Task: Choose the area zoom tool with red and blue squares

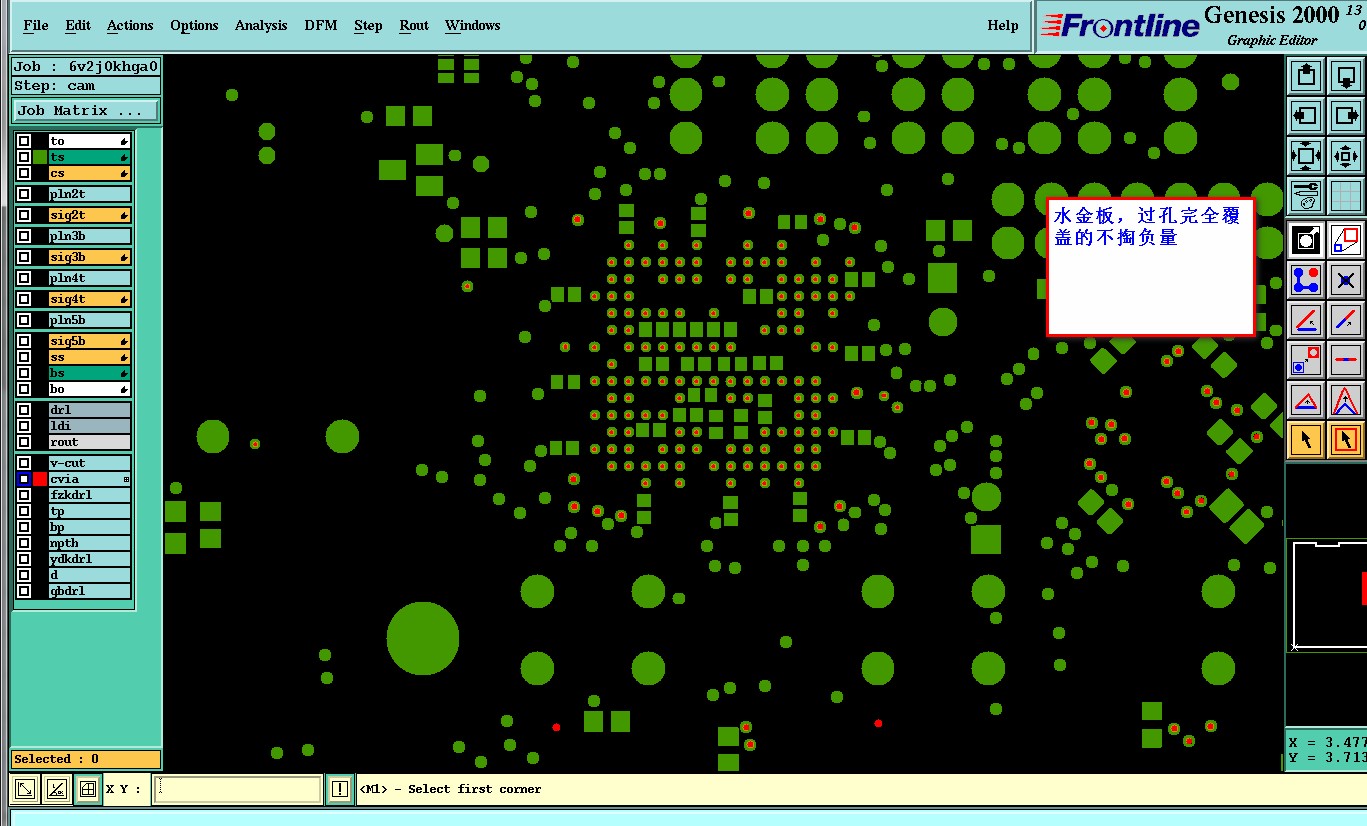Action: coord(1346,240)
